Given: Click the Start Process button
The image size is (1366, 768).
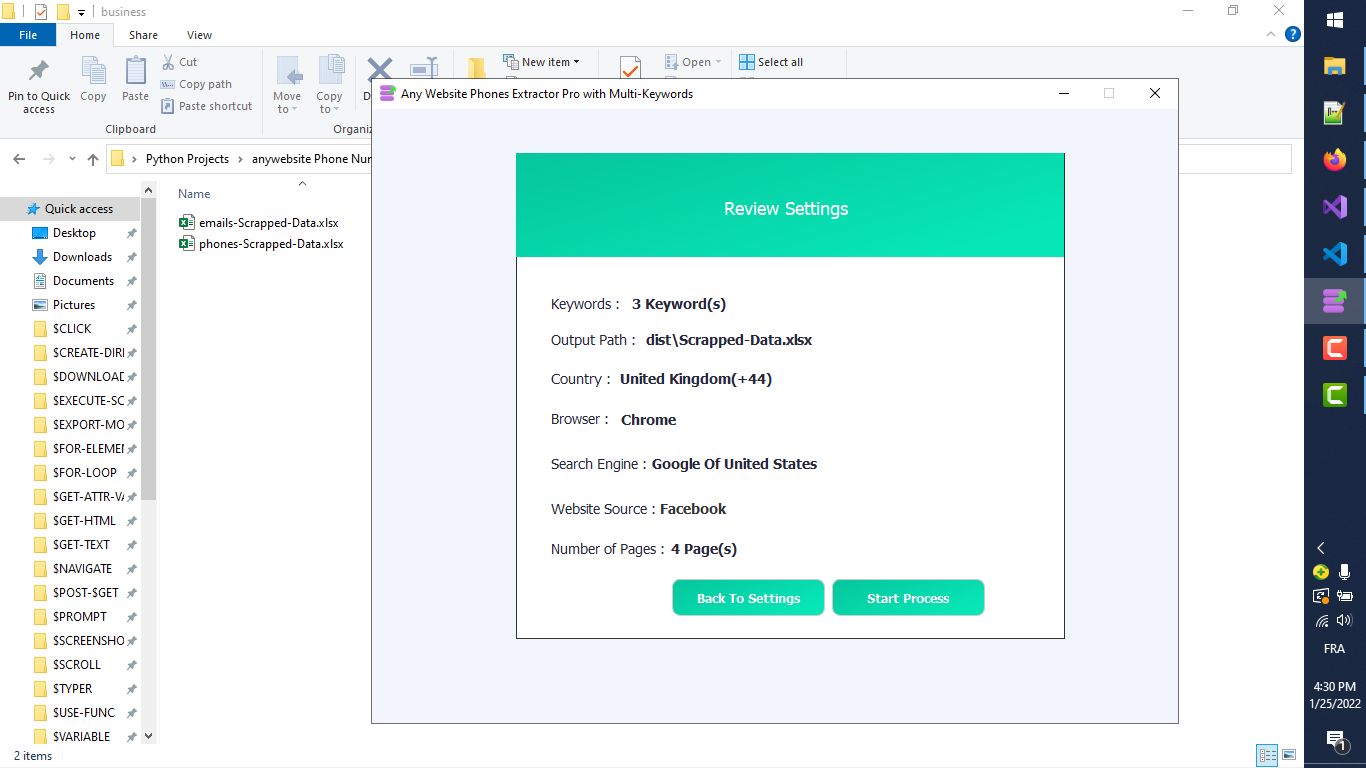Looking at the screenshot, I should point(908,598).
